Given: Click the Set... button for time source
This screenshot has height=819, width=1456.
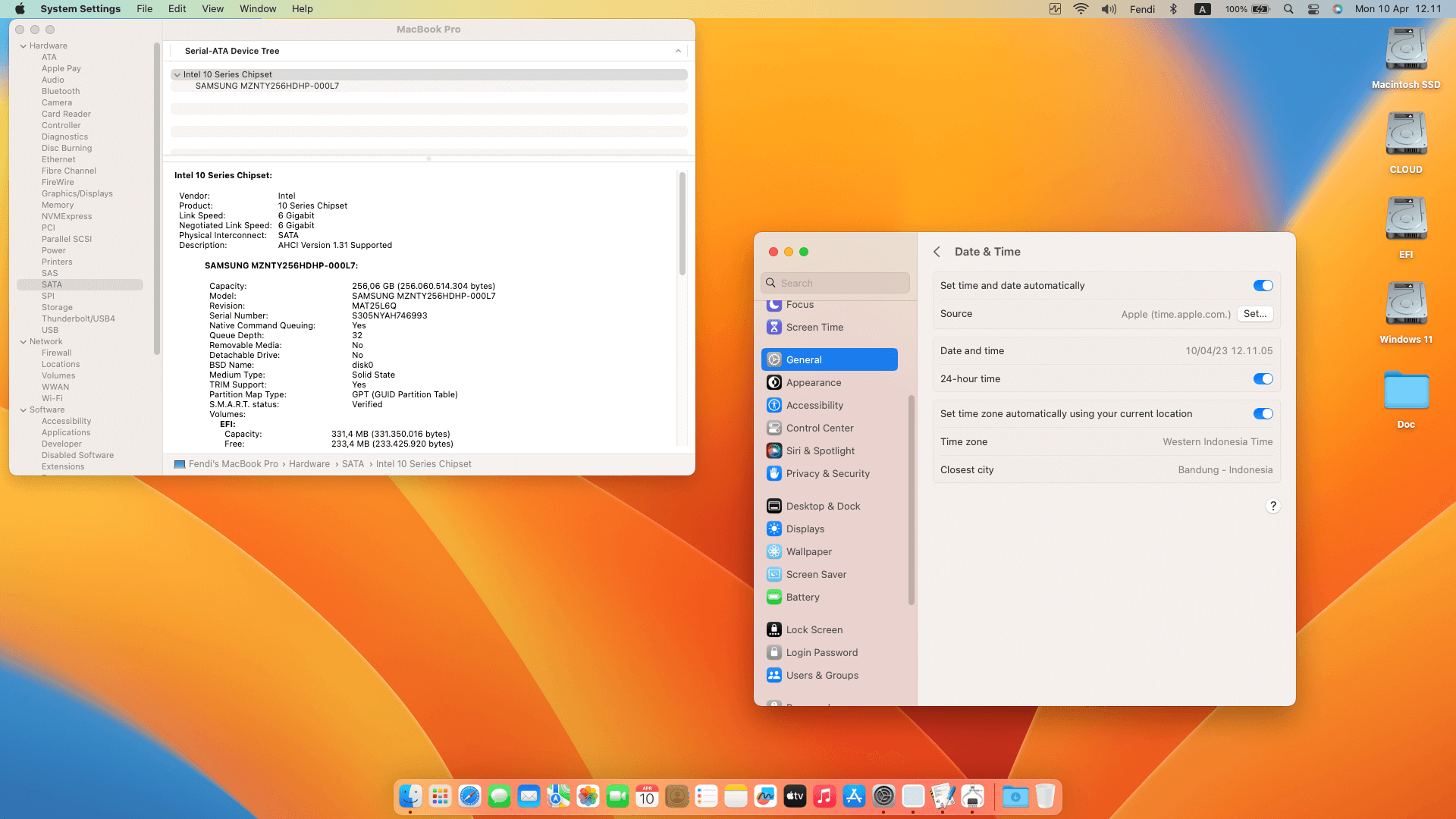Looking at the screenshot, I should pyautogui.click(x=1255, y=314).
